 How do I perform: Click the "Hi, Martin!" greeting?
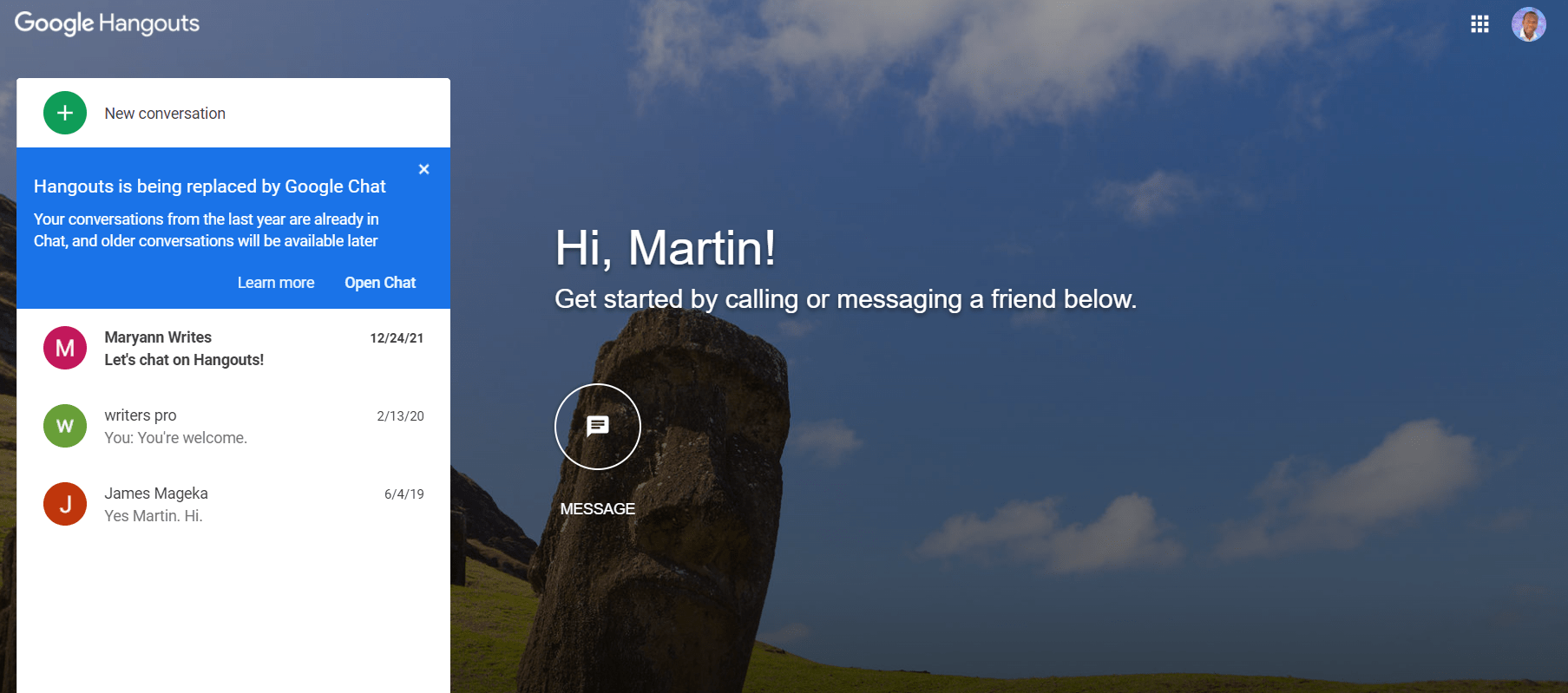pos(666,248)
